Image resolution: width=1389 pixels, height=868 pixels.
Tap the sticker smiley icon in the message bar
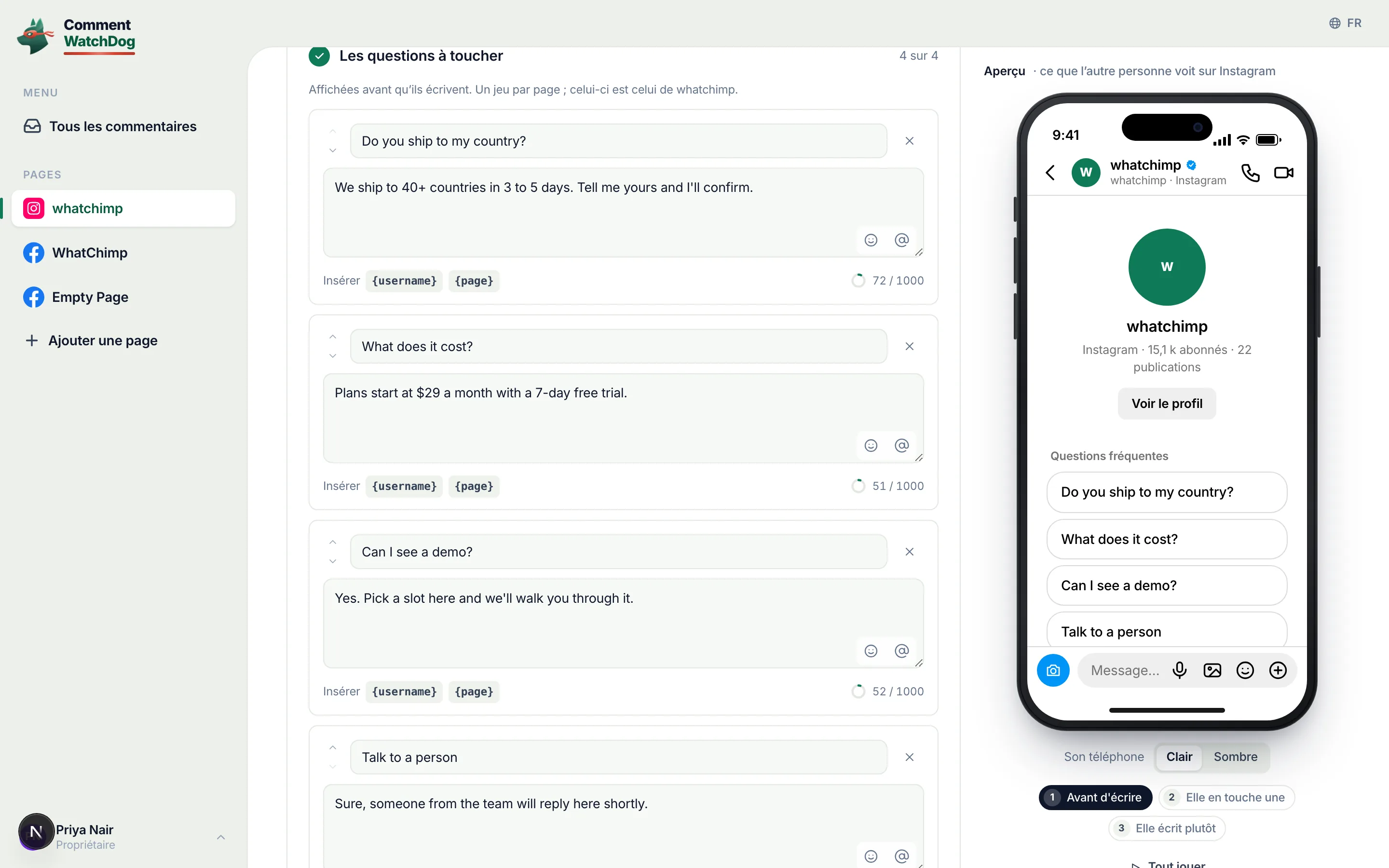[x=1245, y=670]
